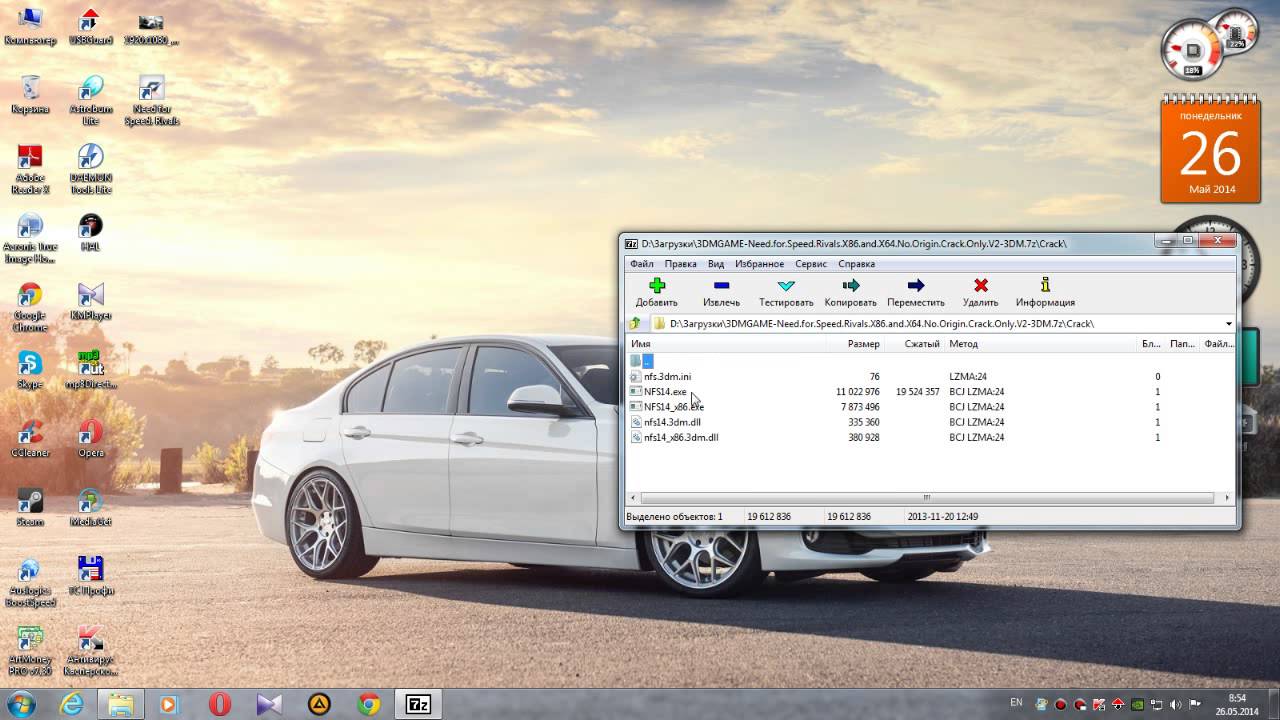
Task: Open Internet Explorer from the taskbar
Action: 71,704
